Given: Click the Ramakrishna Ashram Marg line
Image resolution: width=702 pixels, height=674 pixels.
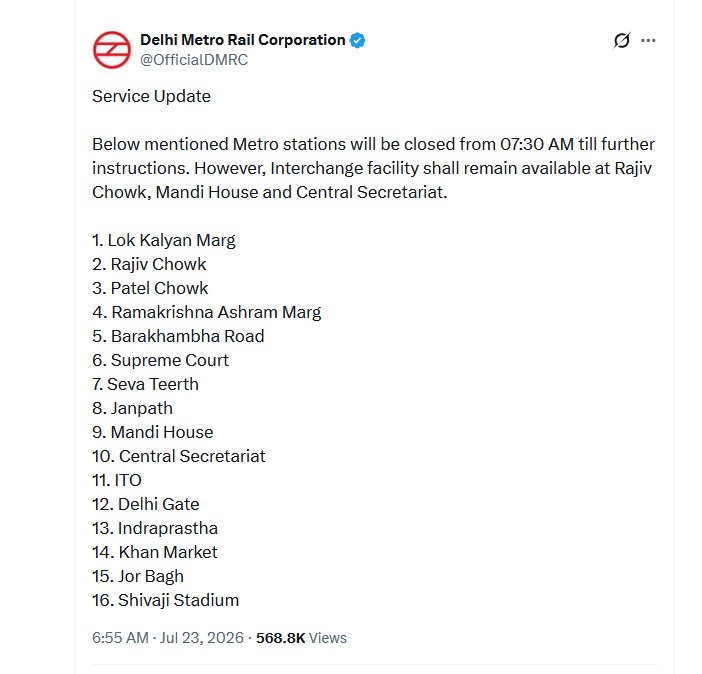Looking at the screenshot, I should 206,312.
